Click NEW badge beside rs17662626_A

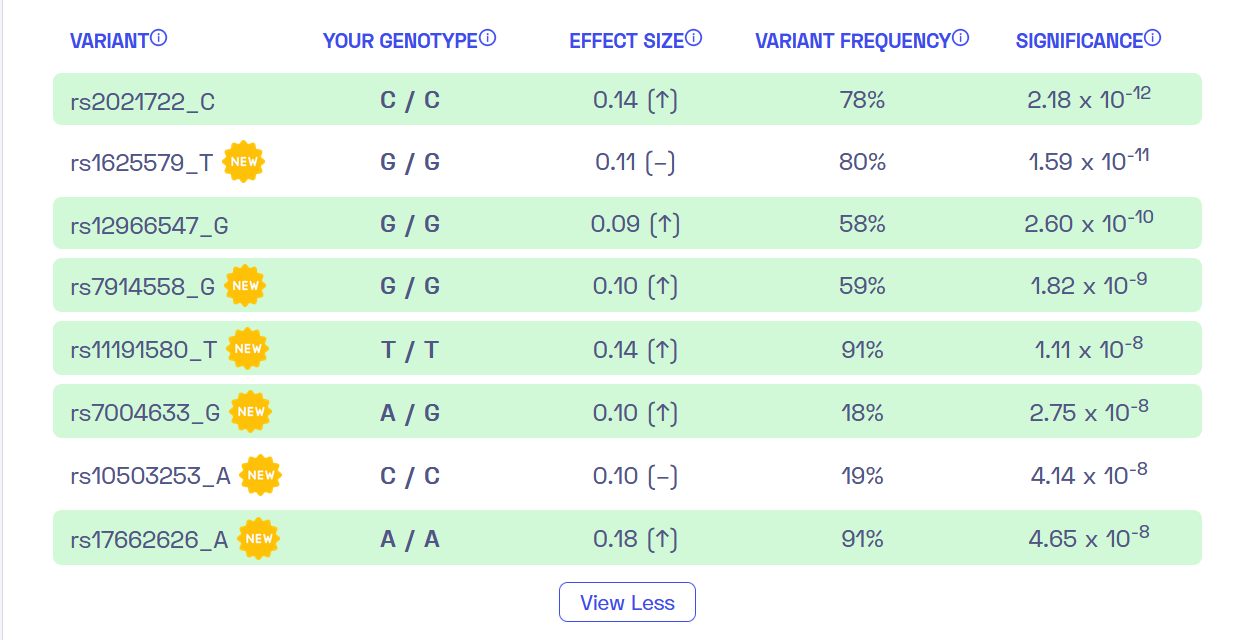pyautogui.click(x=259, y=538)
